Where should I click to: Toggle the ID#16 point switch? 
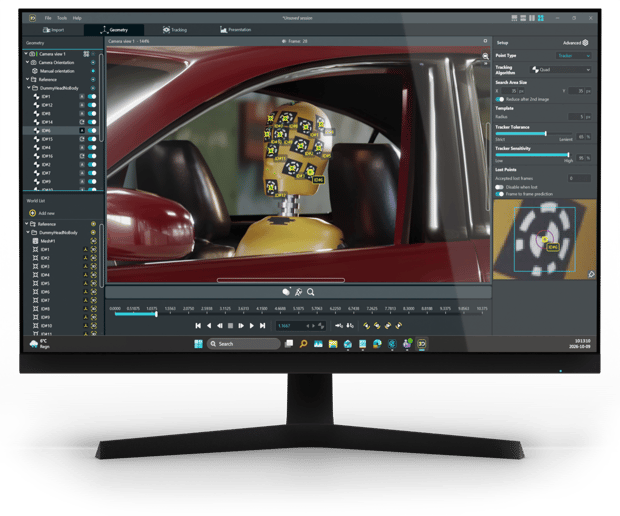tap(92, 156)
